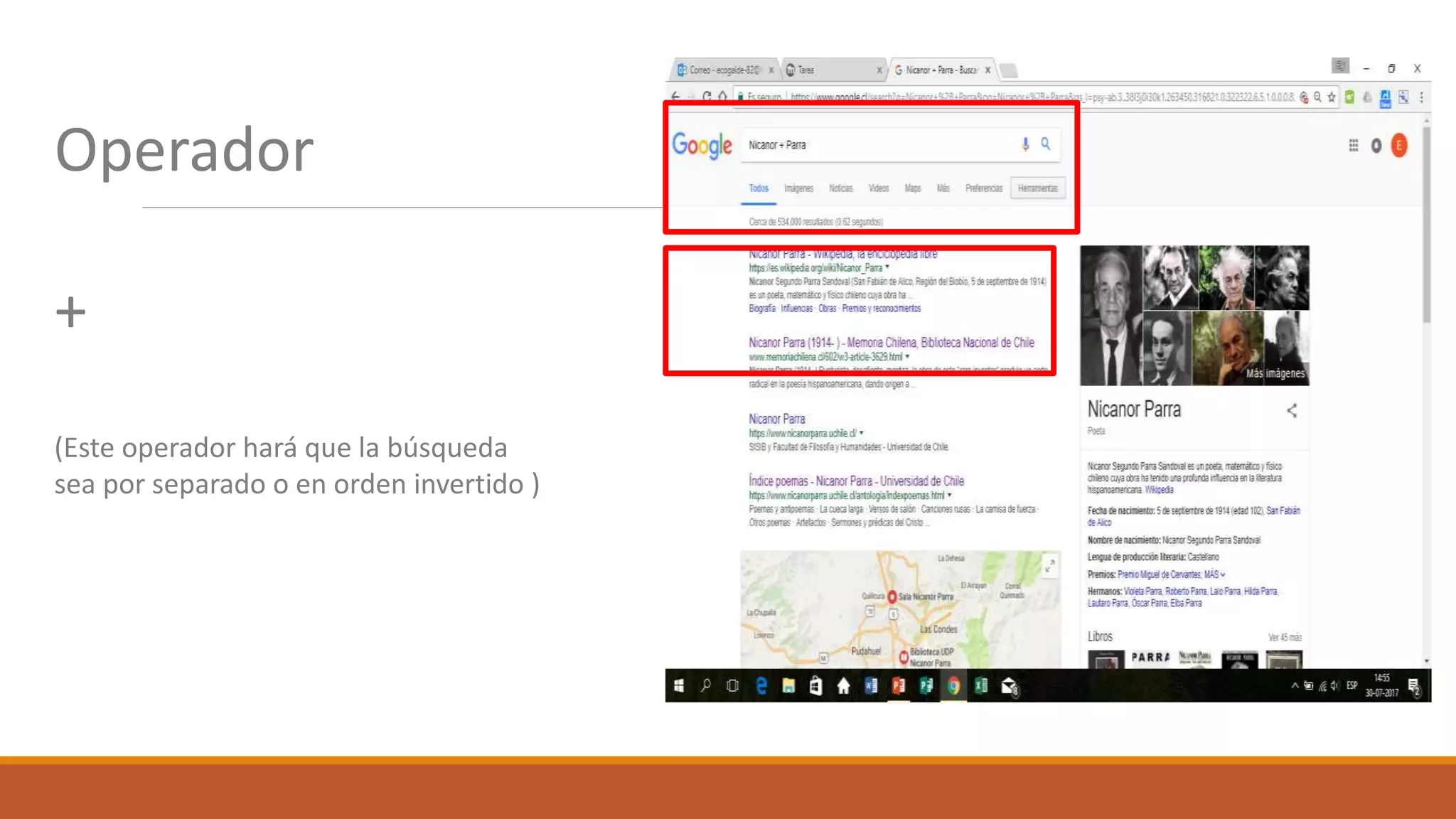
Task: Click the green extension icon in Chrome toolbar
Action: pyautogui.click(x=1349, y=97)
